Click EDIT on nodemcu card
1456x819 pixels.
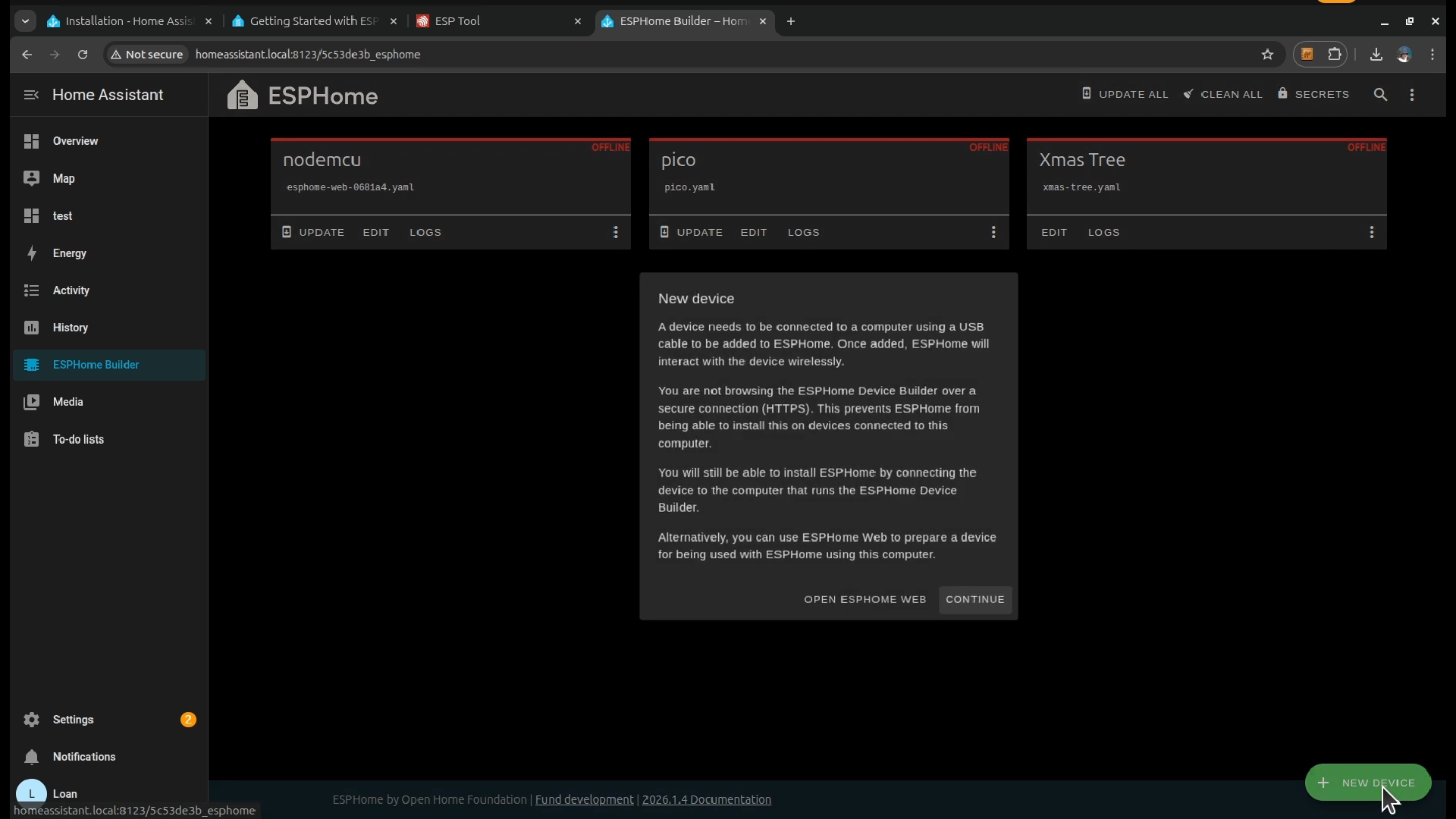click(x=376, y=232)
